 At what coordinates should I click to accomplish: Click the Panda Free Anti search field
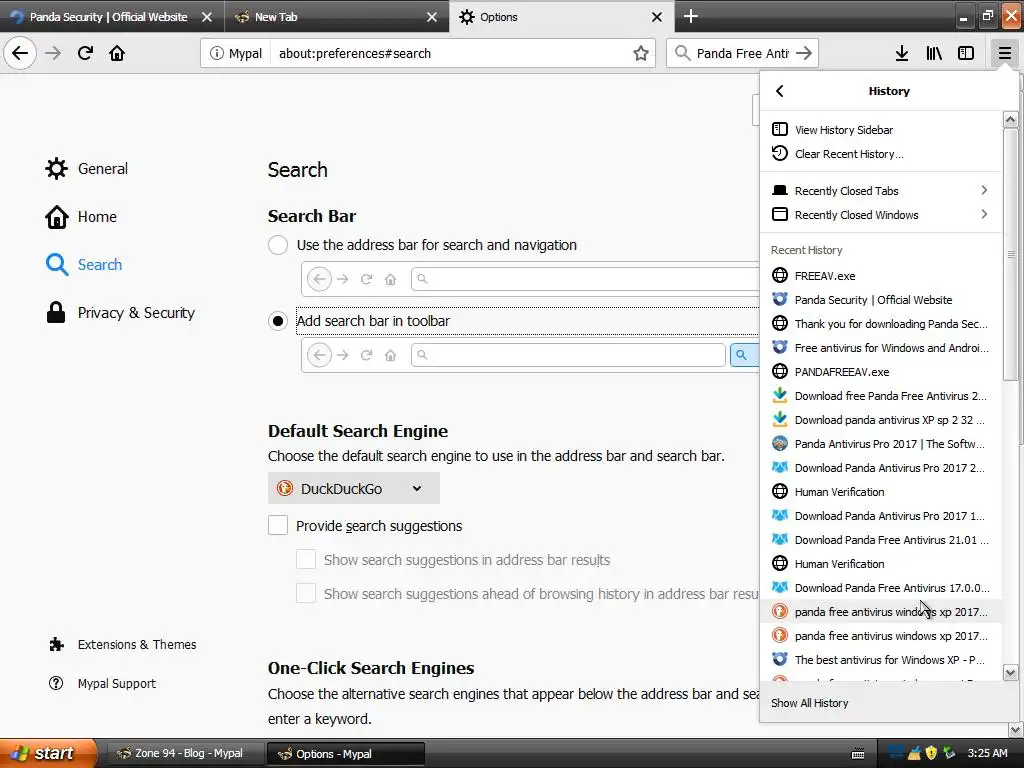point(743,53)
